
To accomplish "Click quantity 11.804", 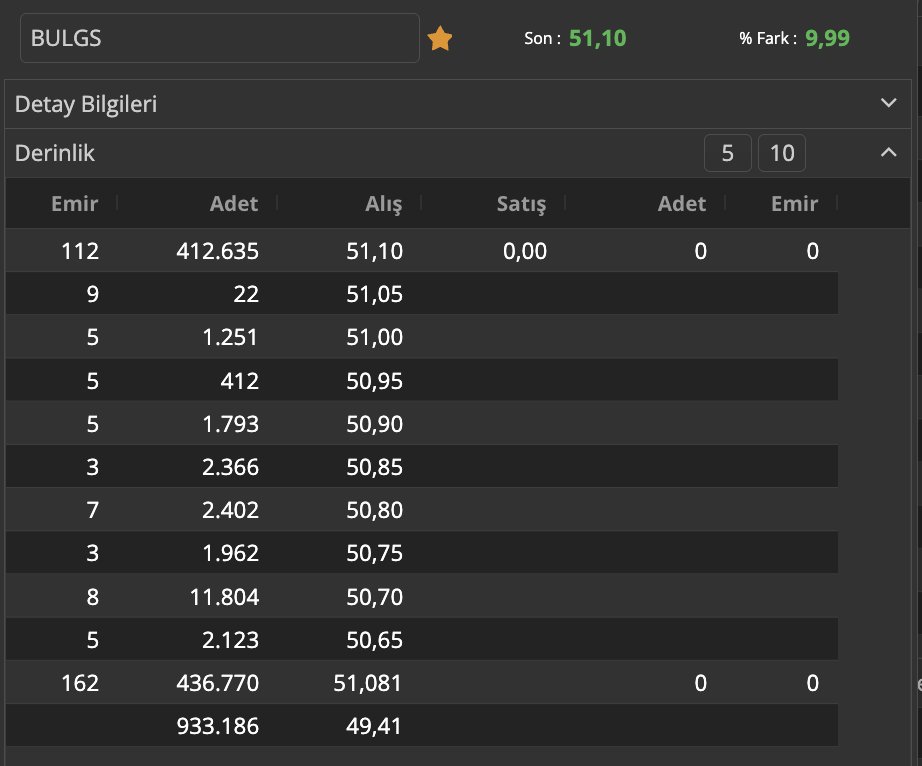I will tap(224, 597).
